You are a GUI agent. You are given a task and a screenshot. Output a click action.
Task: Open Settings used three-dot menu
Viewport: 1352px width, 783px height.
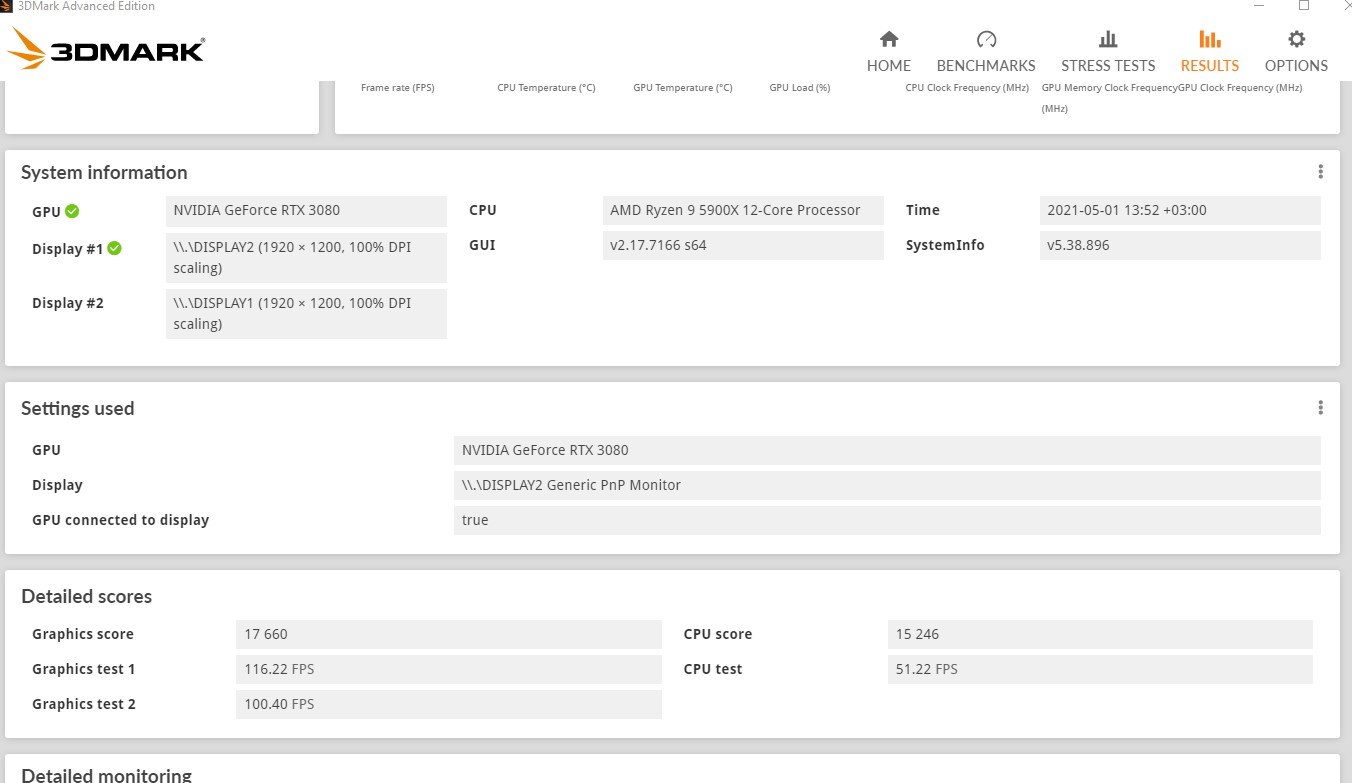1320,408
